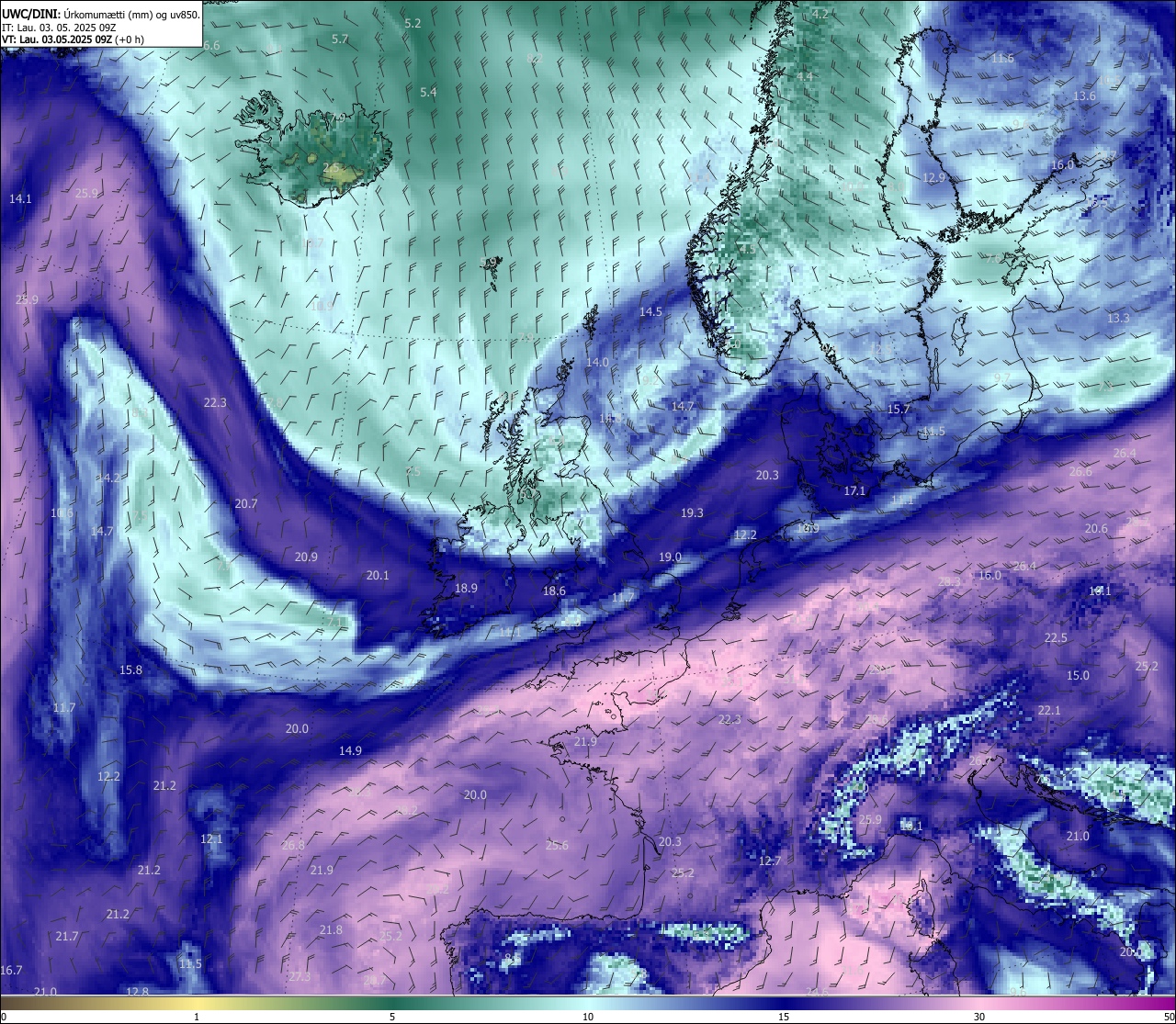Image resolution: width=1176 pixels, height=1024 pixels.
Task: Click the legend tick label '0'
Action: pos(4,1017)
